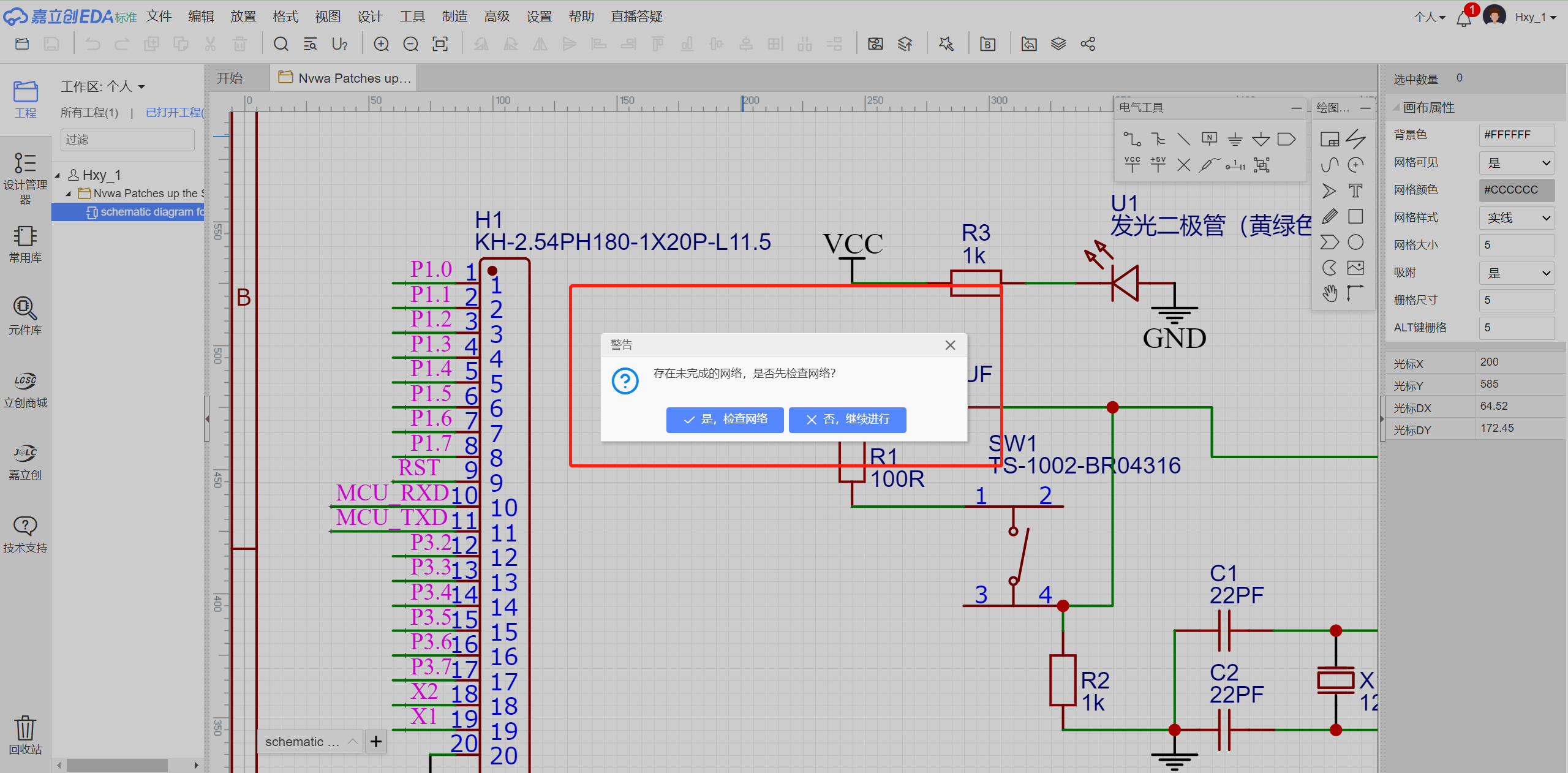Place a VCC power symbol
Viewport: 1568px width, 773px height.
[1132, 164]
